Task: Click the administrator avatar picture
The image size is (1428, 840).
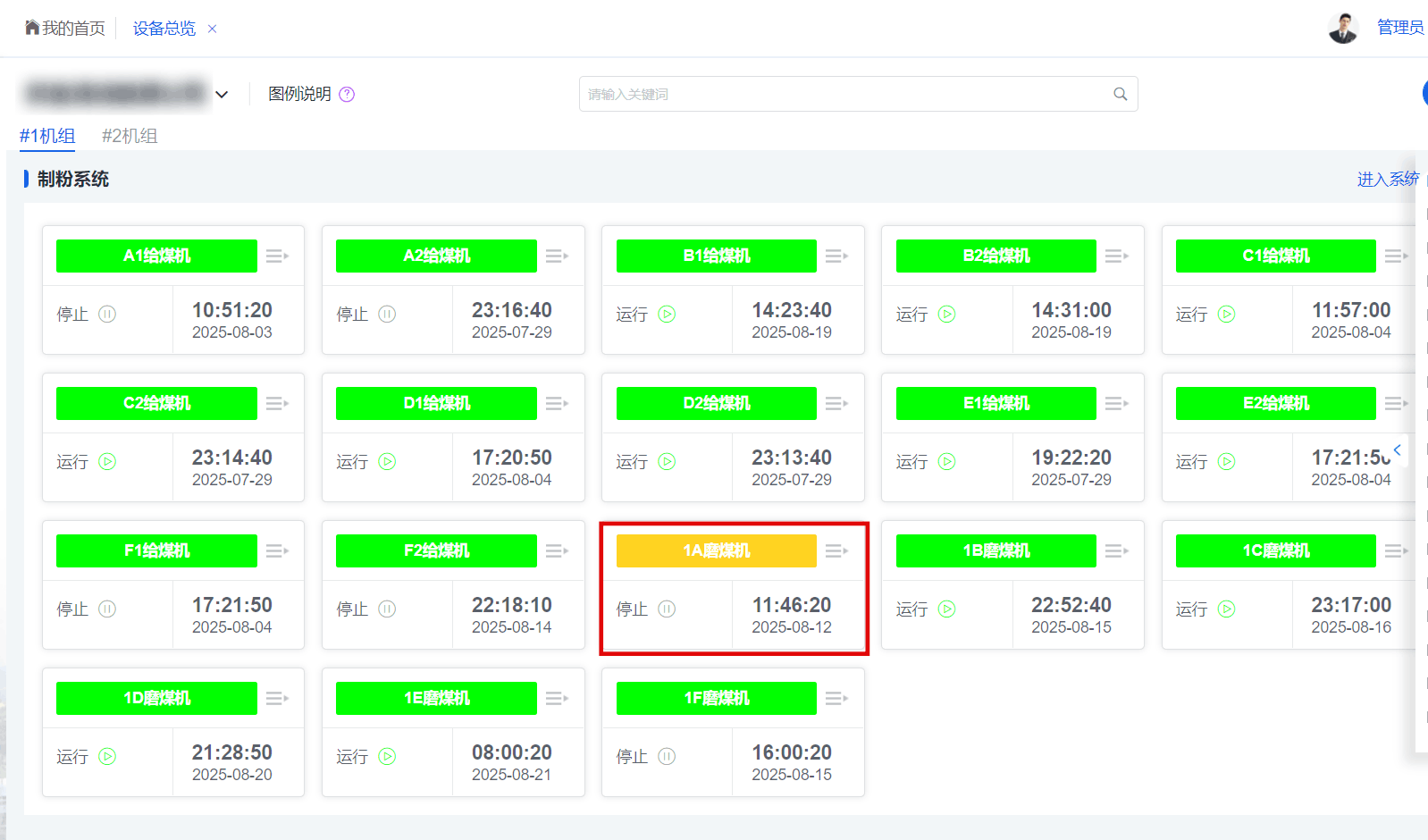Action: 1342,28
